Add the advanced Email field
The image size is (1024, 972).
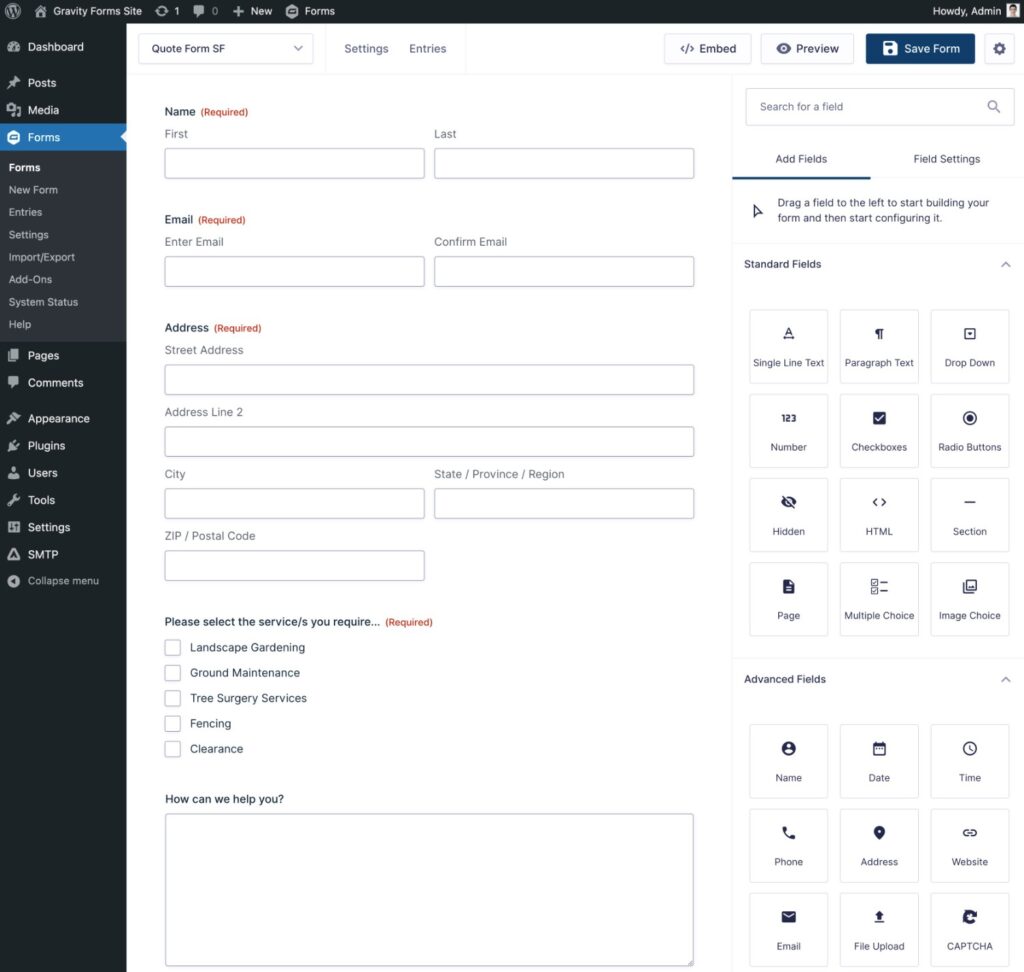click(788, 930)
